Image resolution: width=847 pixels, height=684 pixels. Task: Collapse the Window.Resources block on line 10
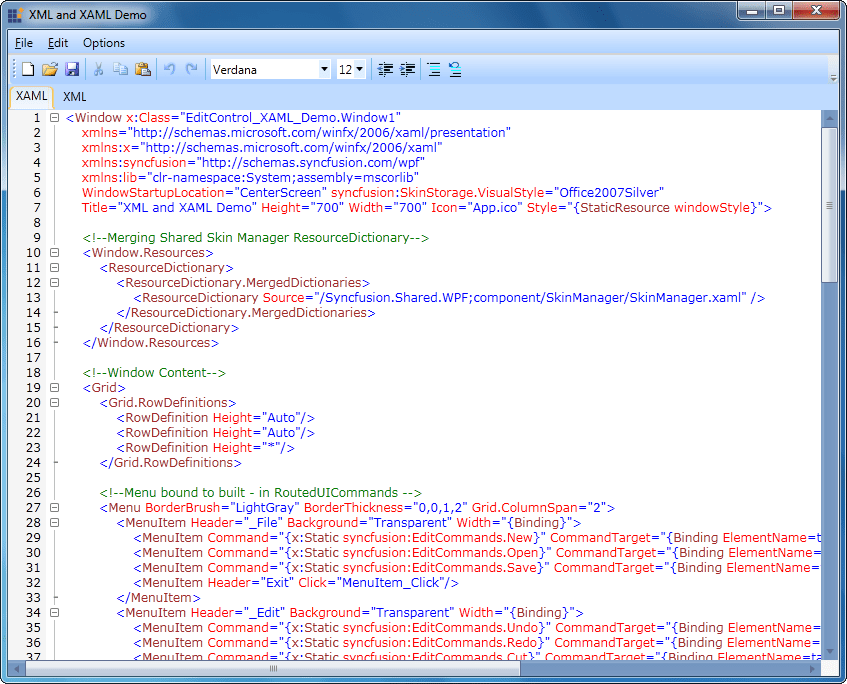pyautogui.click(x=55, y=252)
